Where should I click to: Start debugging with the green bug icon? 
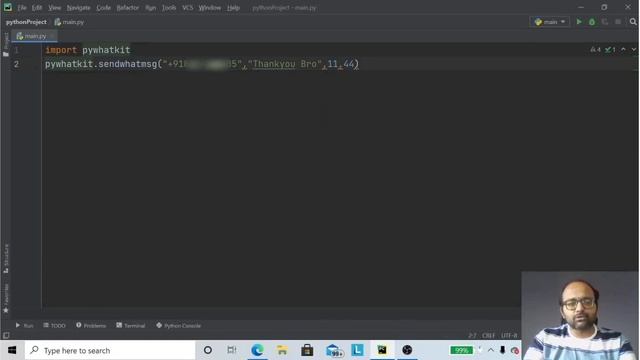(592, 22)
